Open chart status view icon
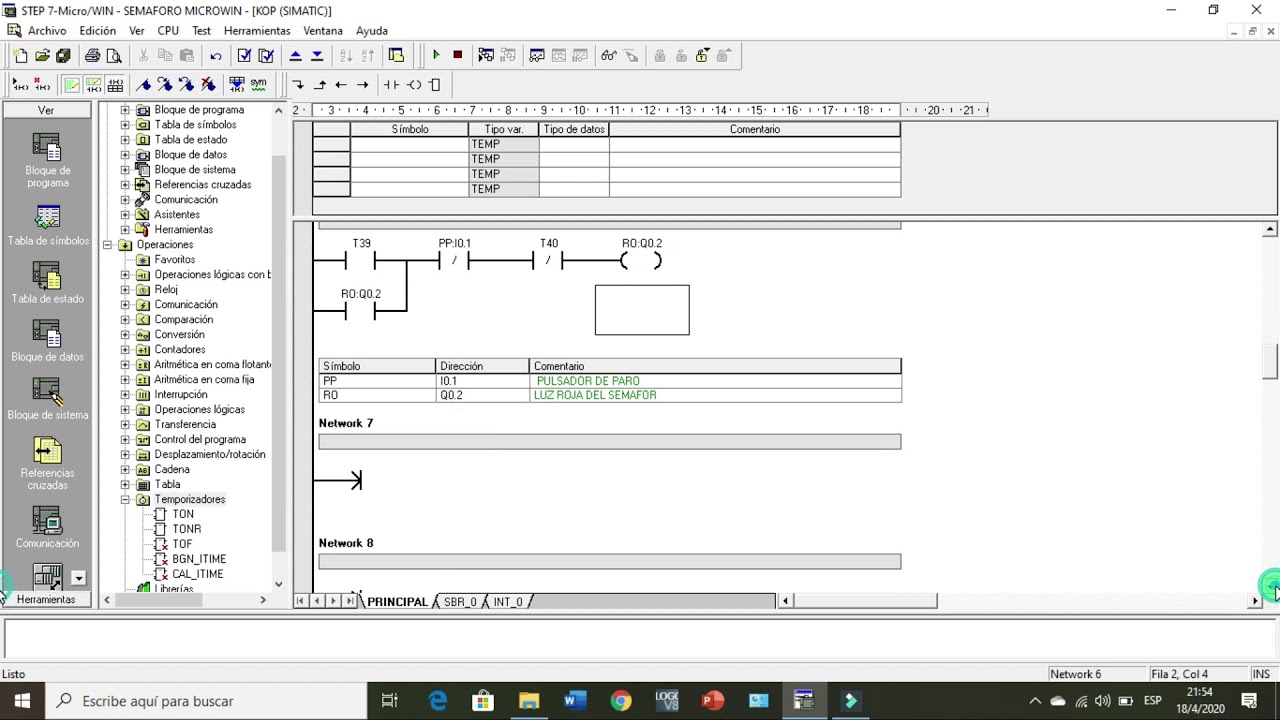The width and height of the screenshot is (1280, 720). [x=537, y=56]
